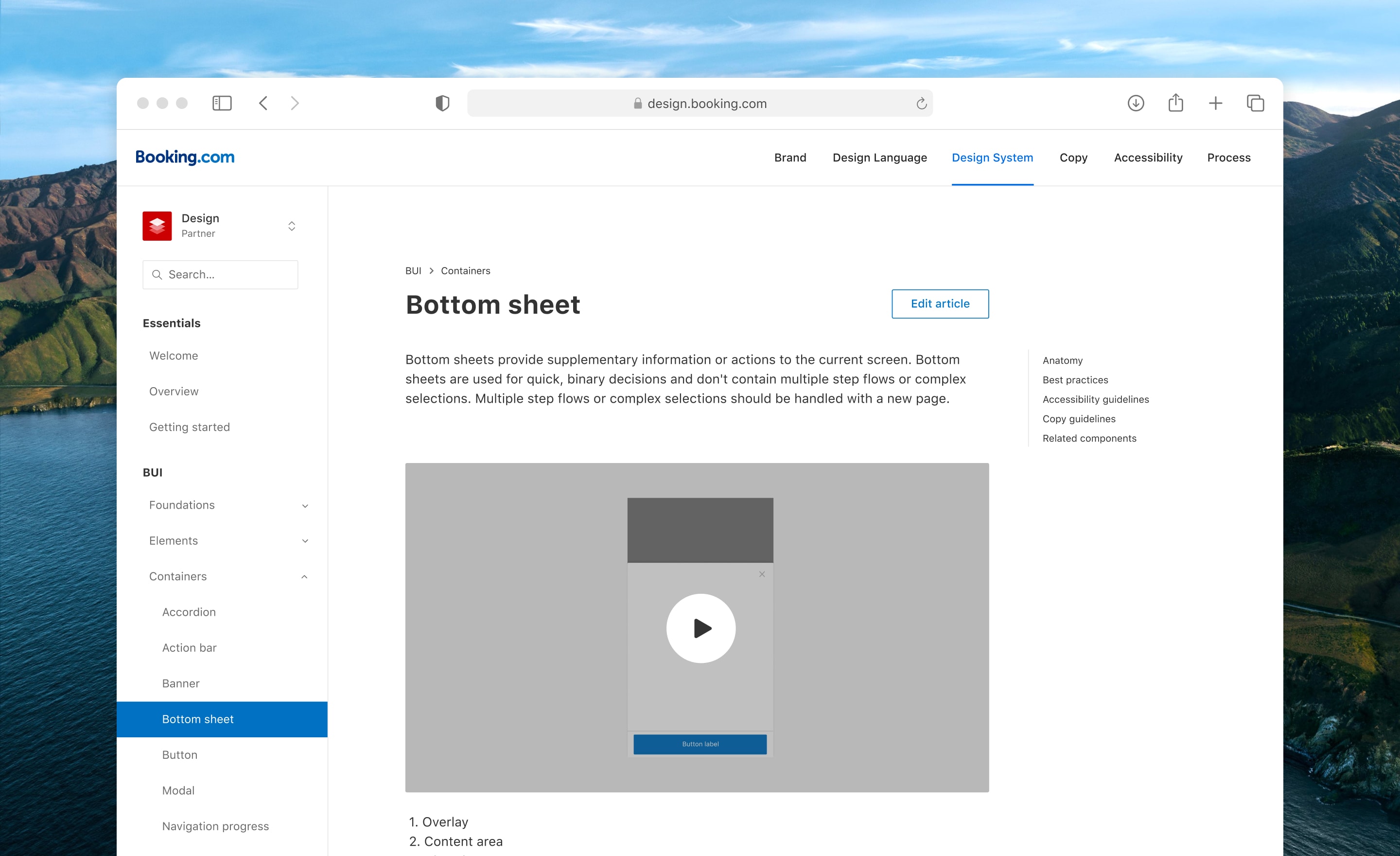Open the Process nav item
This screenshot has width=1400, height=856.
[1228, 158]
